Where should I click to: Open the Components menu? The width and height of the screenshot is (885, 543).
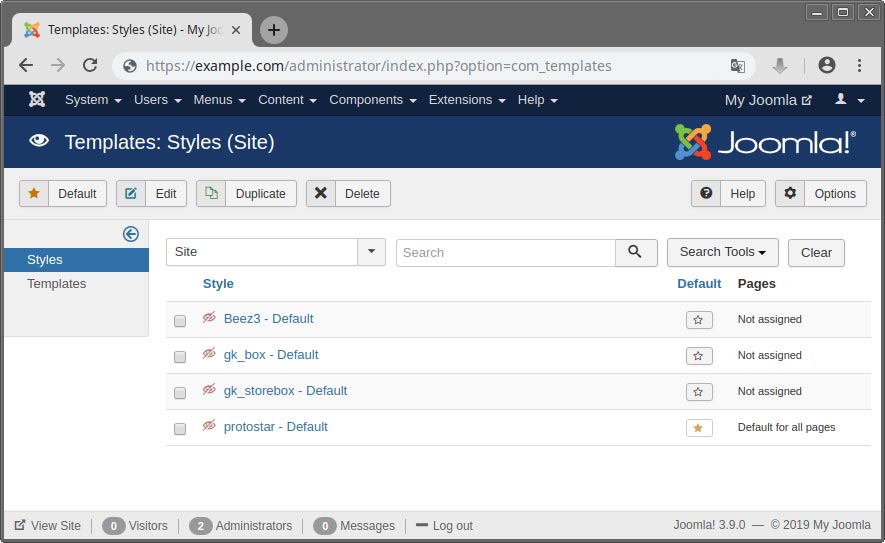point(373,100)
